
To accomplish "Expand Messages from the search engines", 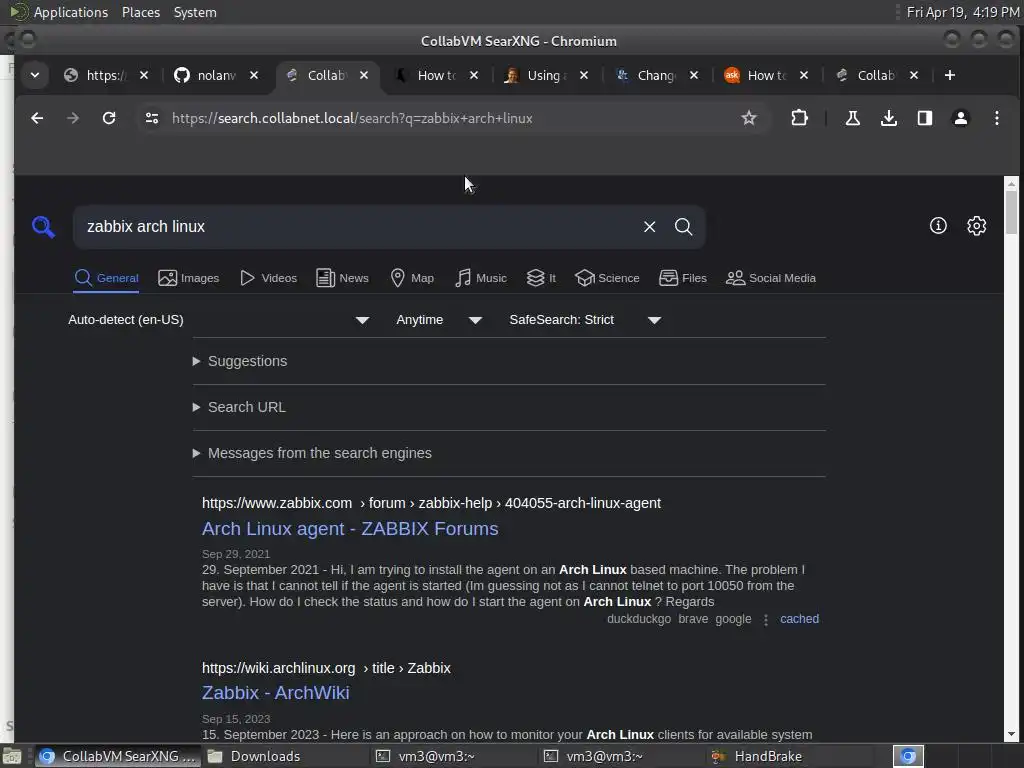I will (x=312, y=453).
